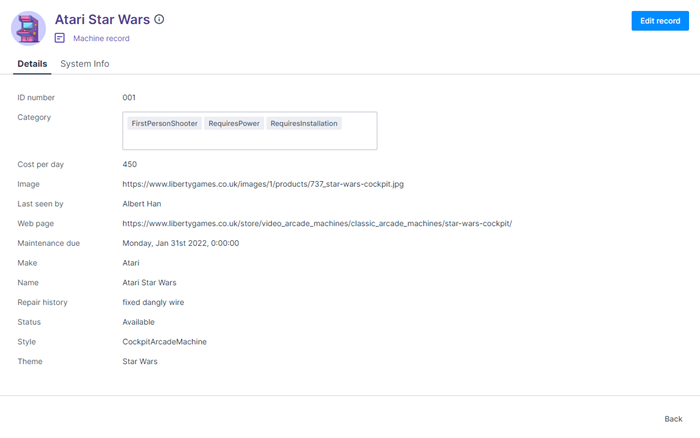
Task: Click the Maintenance due date value
Action: (181, 243)
